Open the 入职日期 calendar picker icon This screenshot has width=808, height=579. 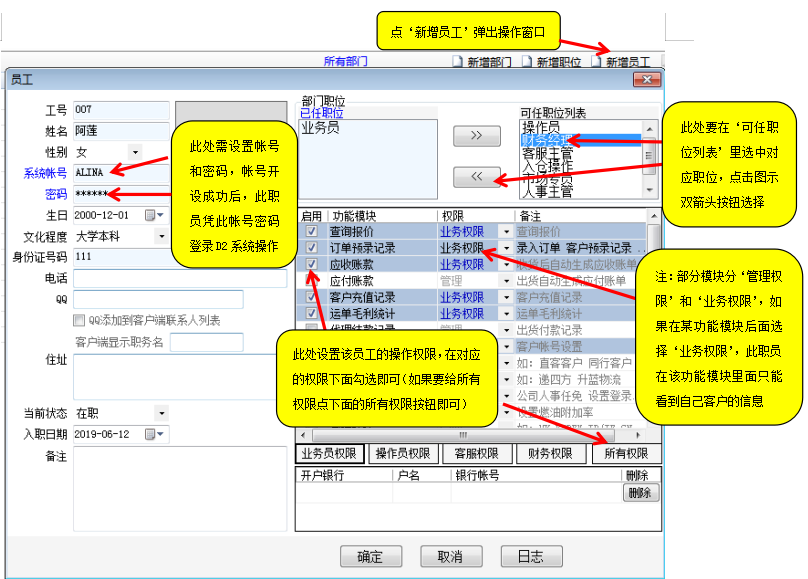pos(151,434)
